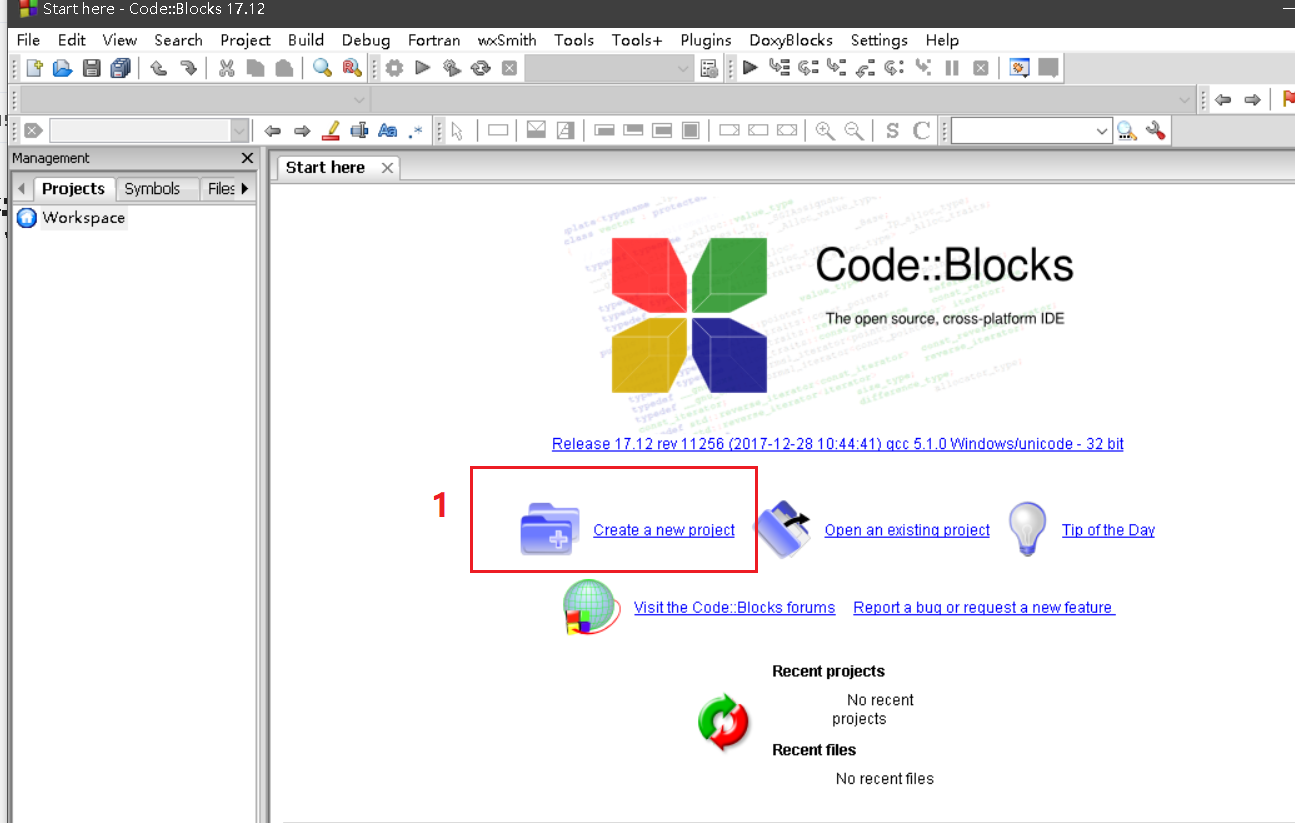This screenshot has width=1295, height=823.
Task: Open the Find dialog via magnifier icon
Action: pos(321,68)
